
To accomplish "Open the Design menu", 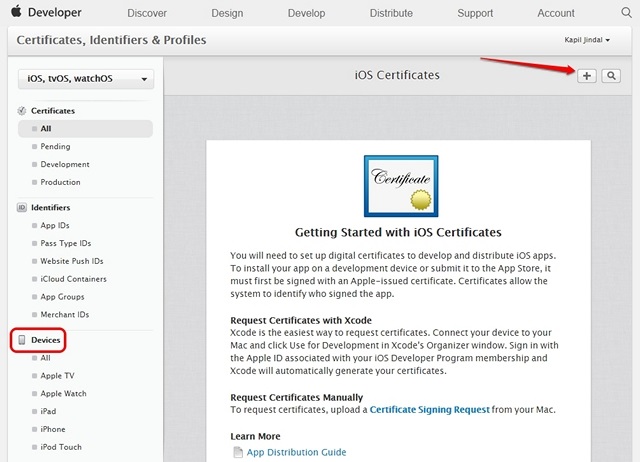I will tap(227, 13).
